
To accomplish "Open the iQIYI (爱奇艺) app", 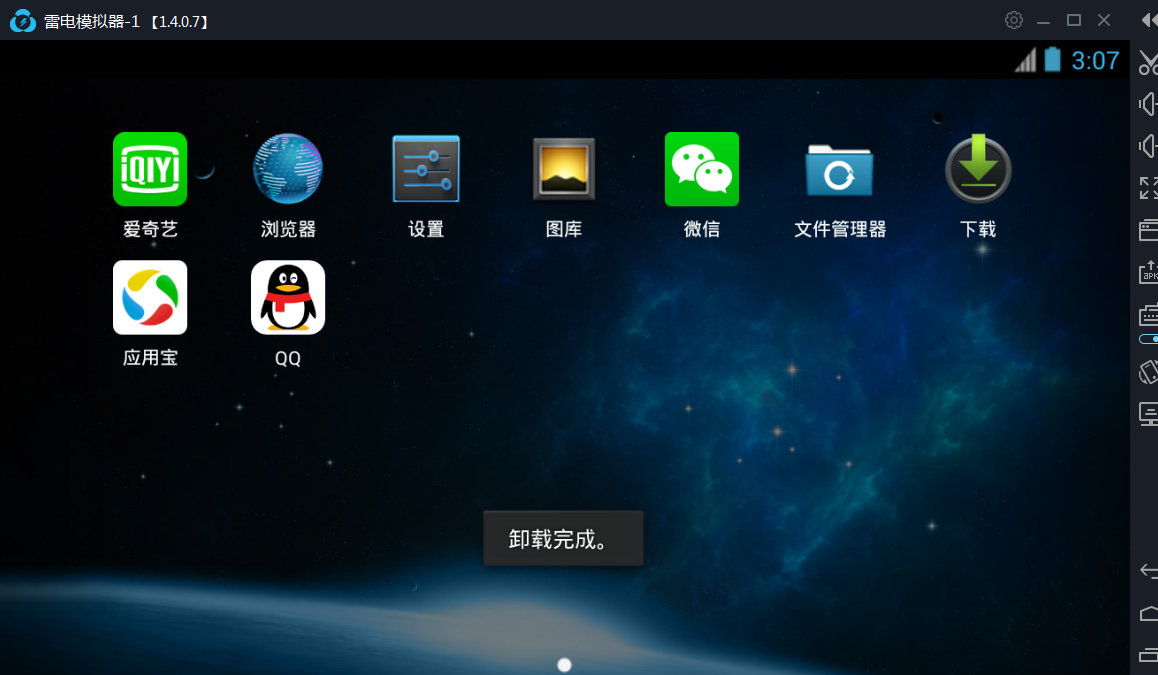I will point(150,169).
